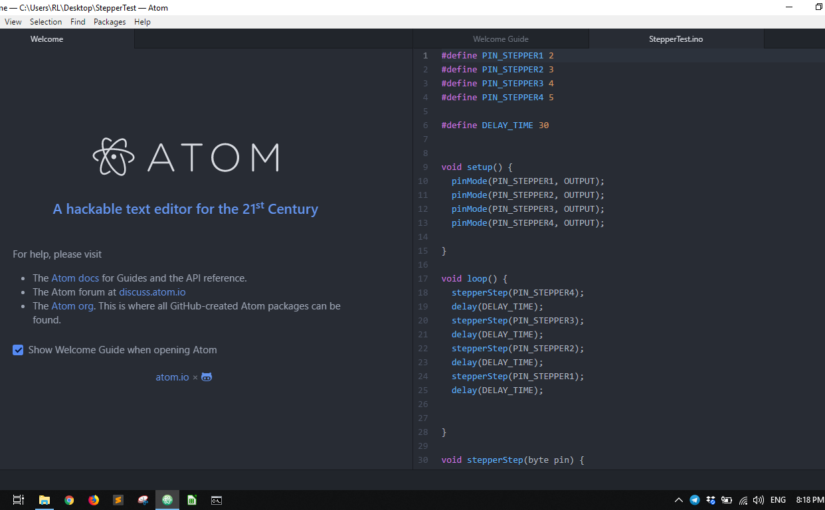This screenshot has width=825, height=510.
Task: Click line number 1 in the gutter
Action: (425, 55)
